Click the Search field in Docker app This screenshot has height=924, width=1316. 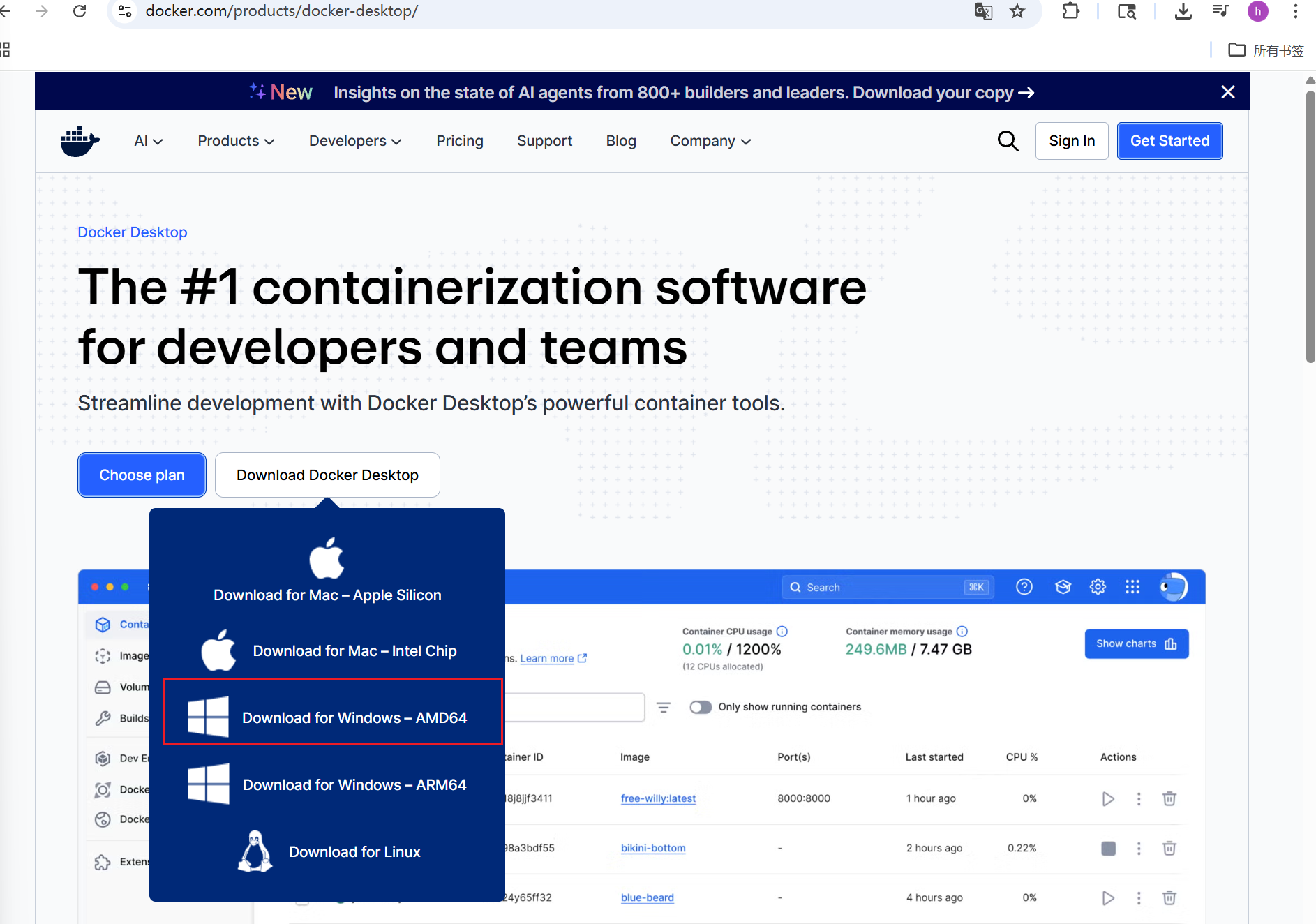(888, 587)
